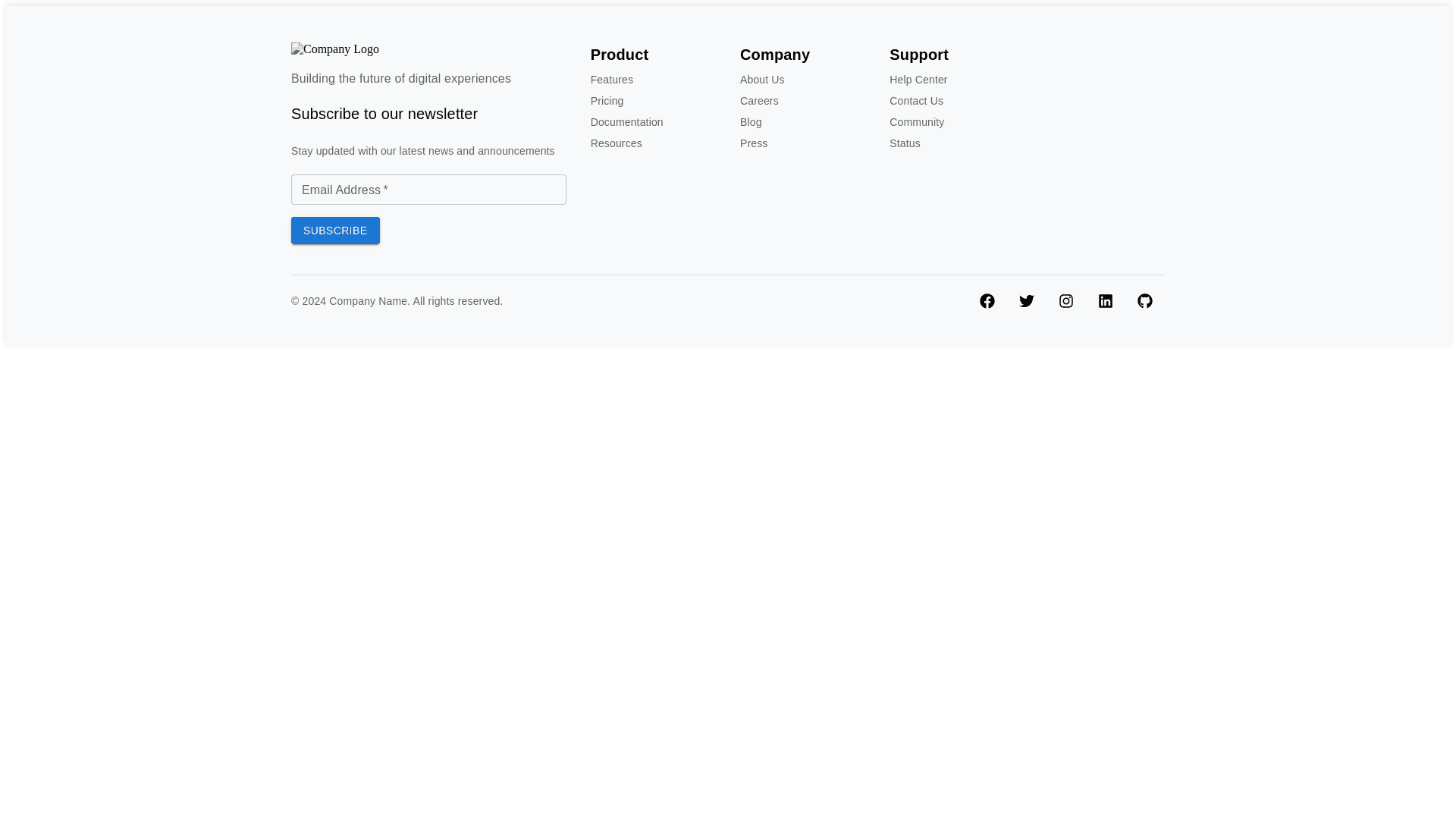
Task: Open the GitHub icon link
Action: (x=1144, y=301)
